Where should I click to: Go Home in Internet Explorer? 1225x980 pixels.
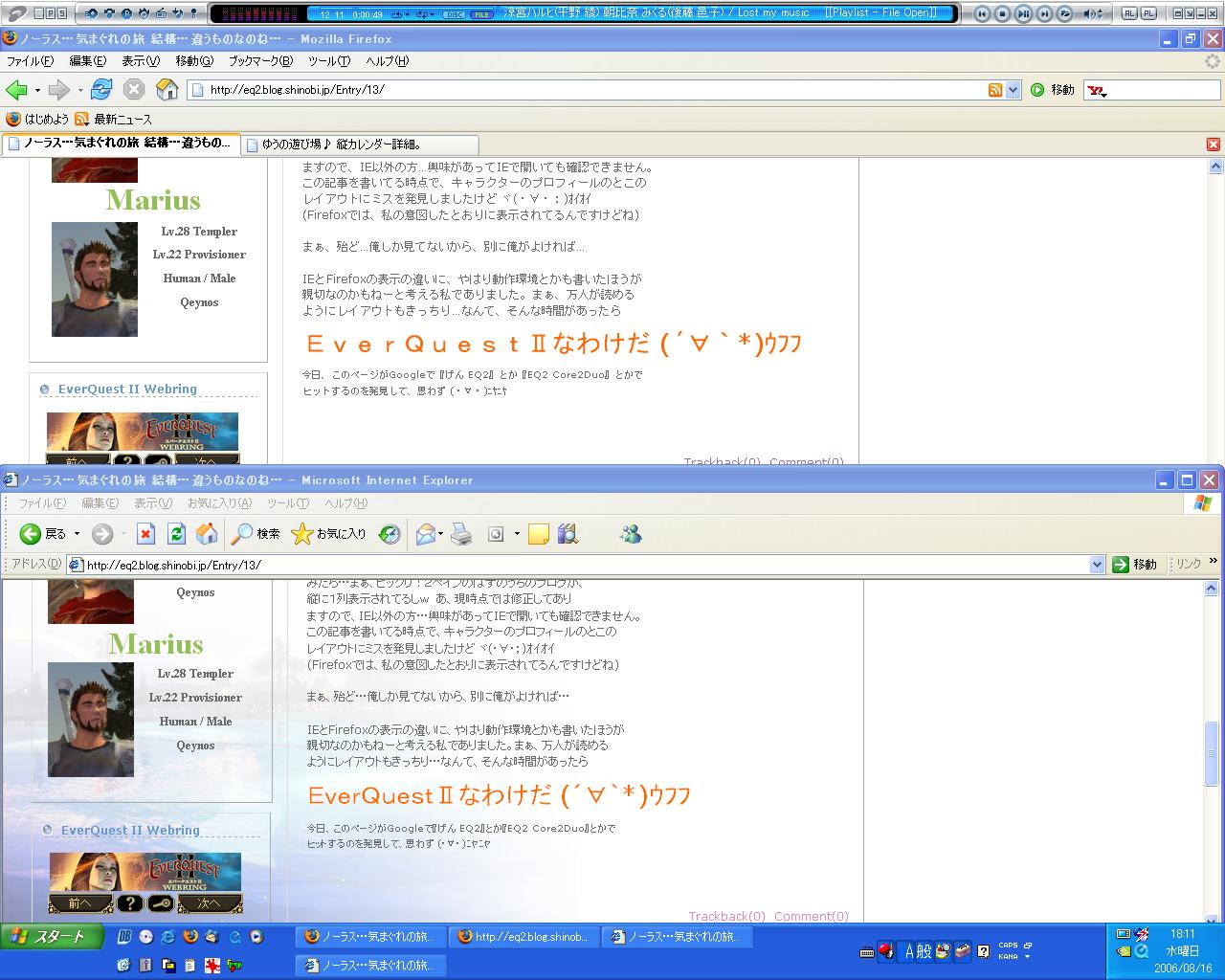click(206, 534)
